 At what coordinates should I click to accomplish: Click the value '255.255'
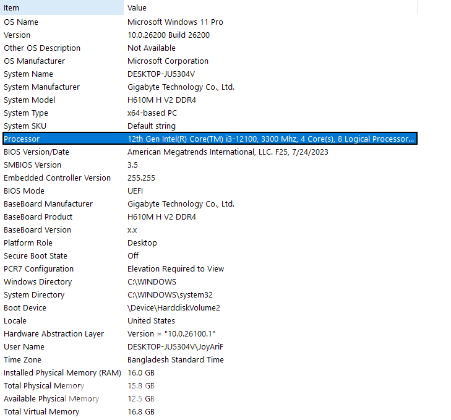tap(141, 178)
